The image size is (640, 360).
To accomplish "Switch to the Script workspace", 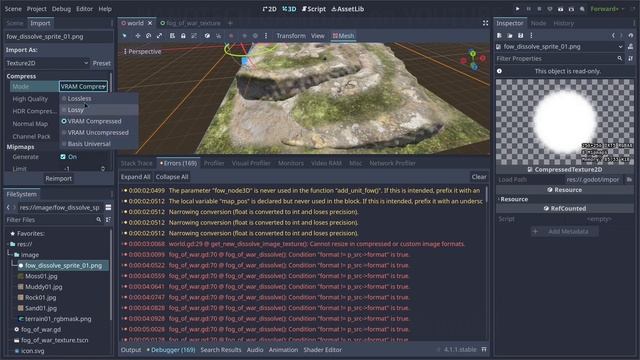I will [313, 9].
